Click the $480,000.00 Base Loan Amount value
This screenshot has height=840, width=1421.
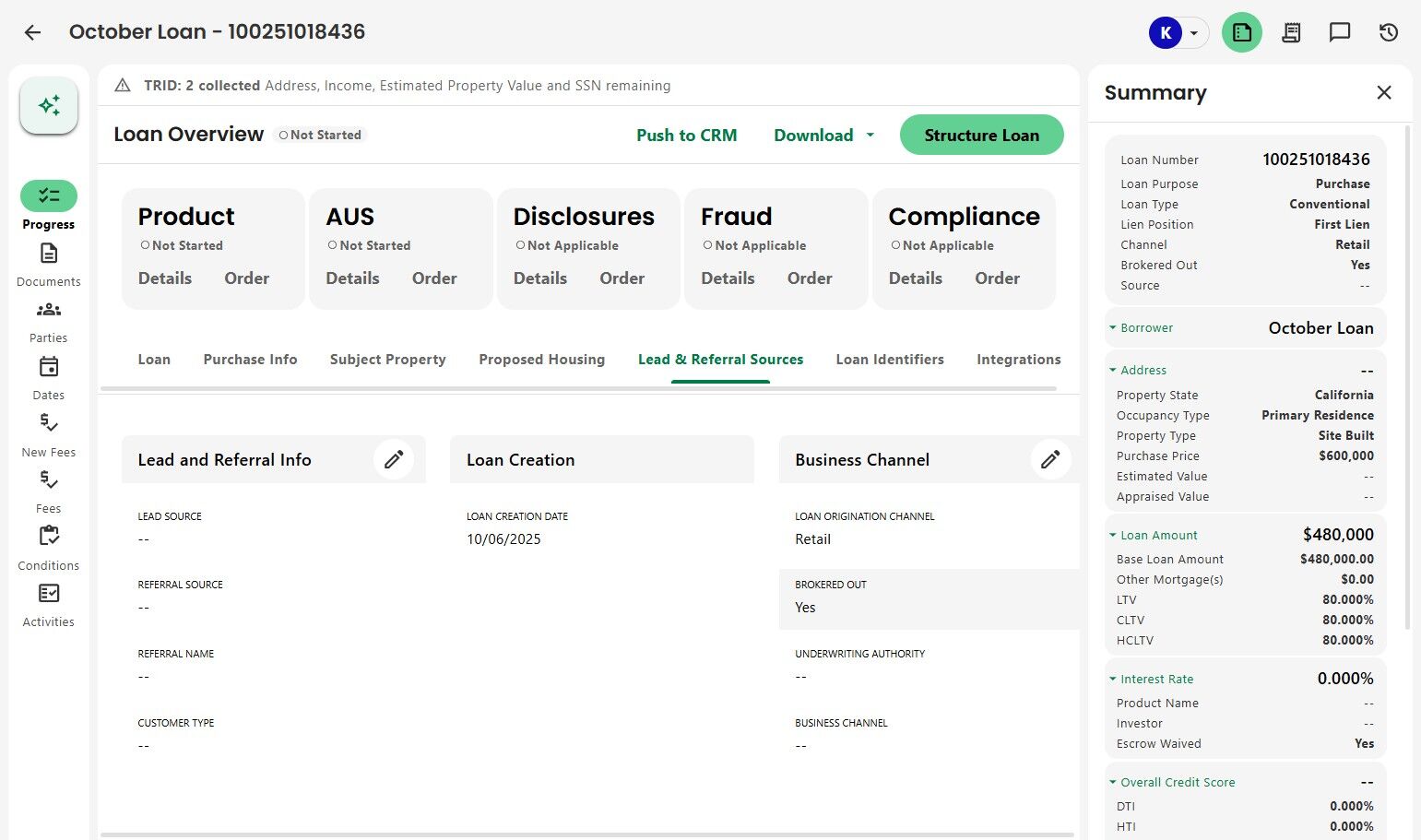point(1337,559)
